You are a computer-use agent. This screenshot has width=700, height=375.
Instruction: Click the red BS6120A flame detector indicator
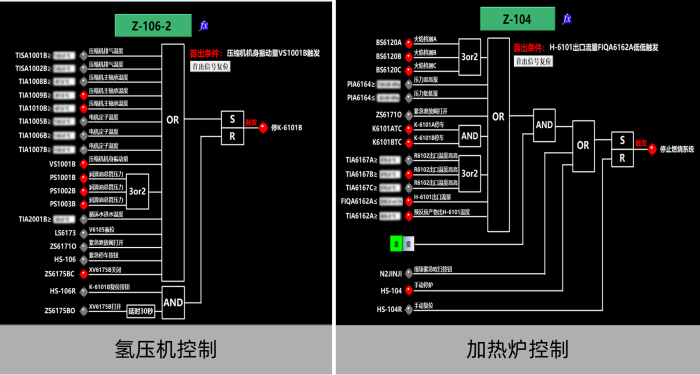(x=408, y=43)
